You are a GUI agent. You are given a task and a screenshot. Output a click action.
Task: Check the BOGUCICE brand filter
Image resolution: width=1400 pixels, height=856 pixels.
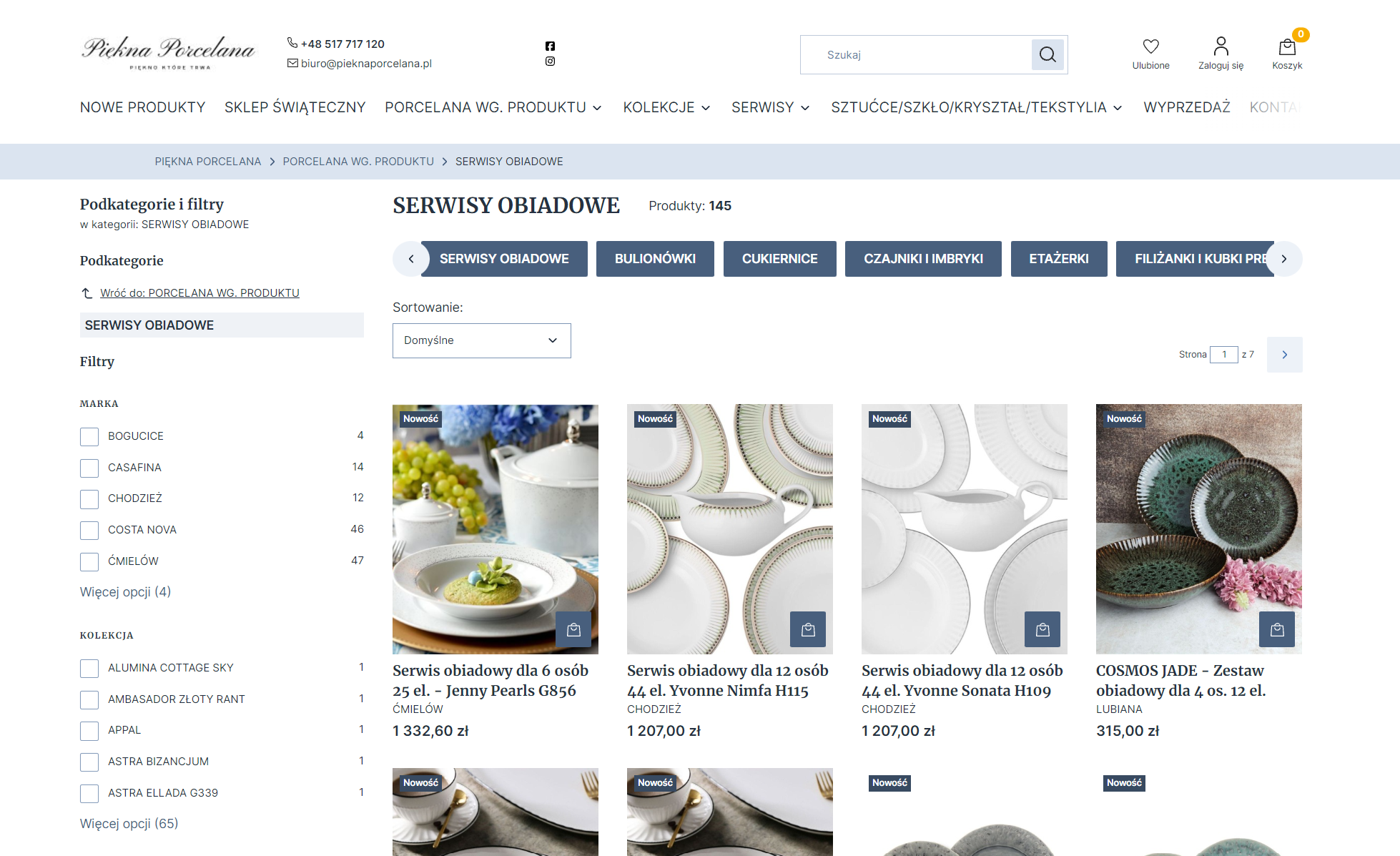(x=89, y=436)
